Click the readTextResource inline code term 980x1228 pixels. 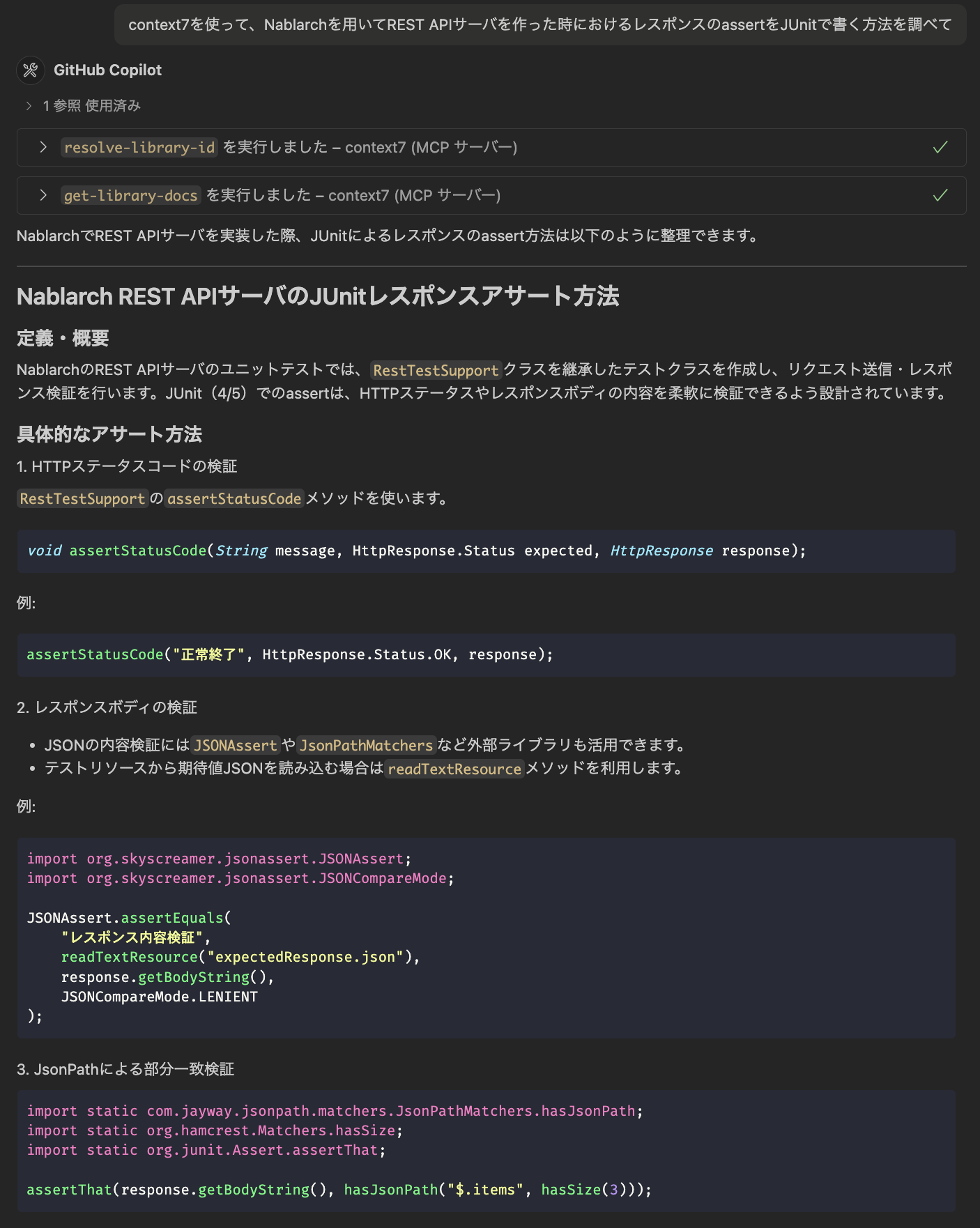coord(454,769)
